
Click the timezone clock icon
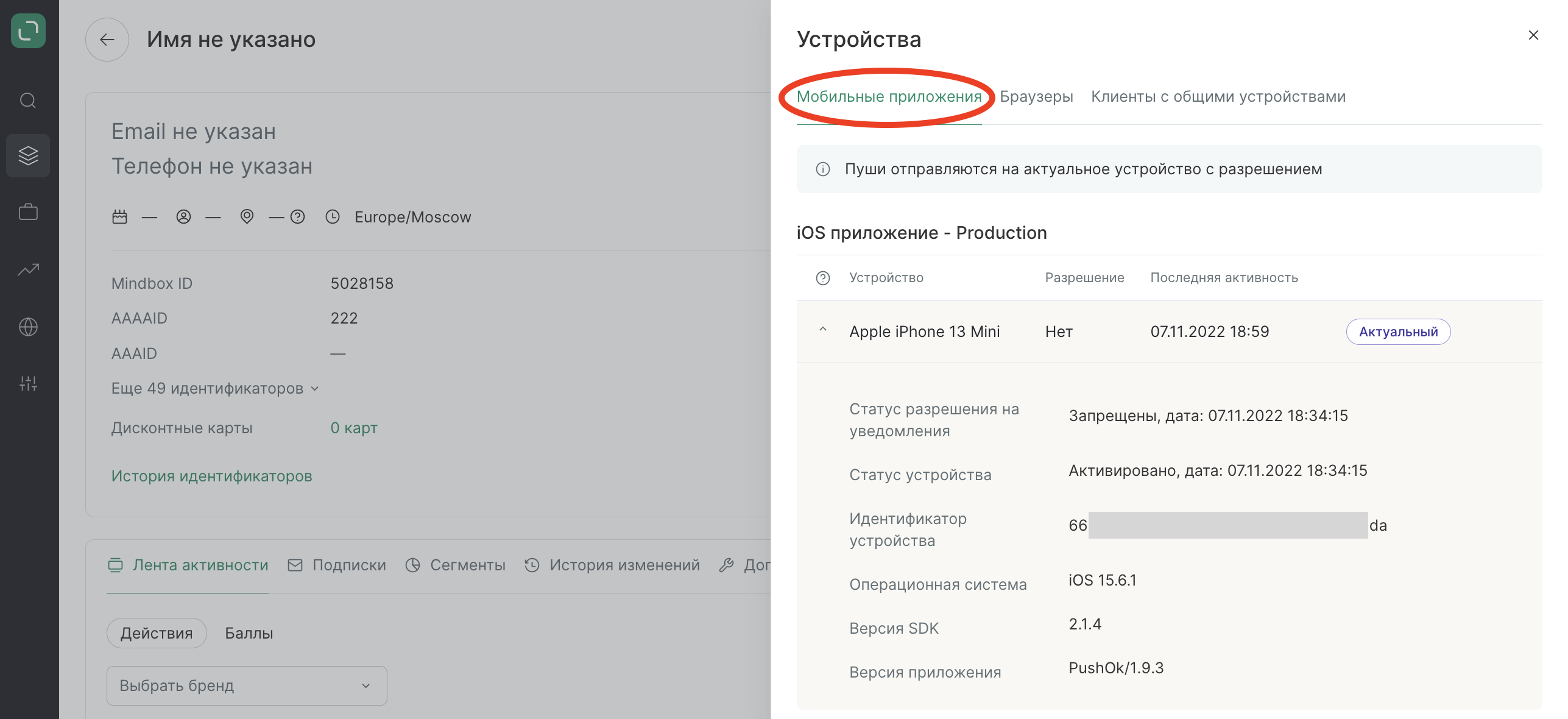click(x=333, y=217)
